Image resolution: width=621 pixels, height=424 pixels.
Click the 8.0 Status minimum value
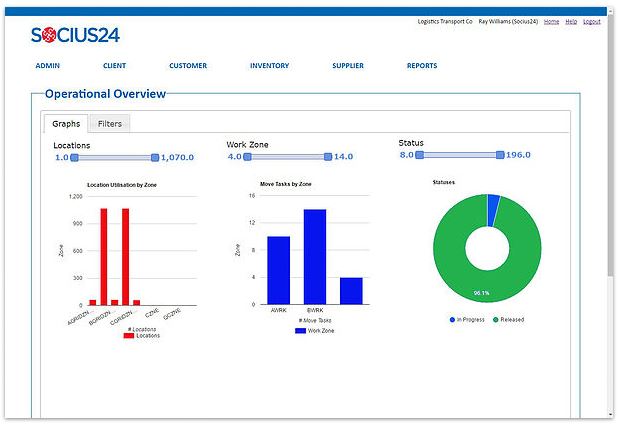pyautogui.click(x=407, y=155)
